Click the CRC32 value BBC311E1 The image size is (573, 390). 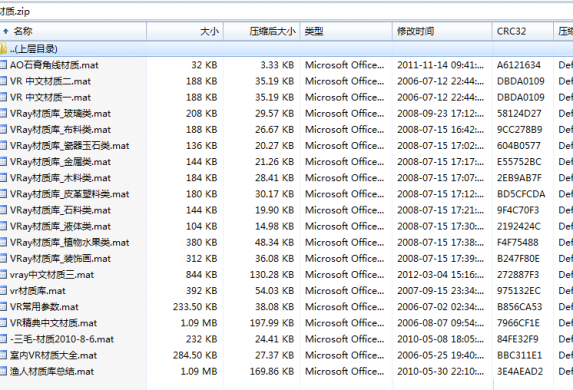tap(519, 355)
